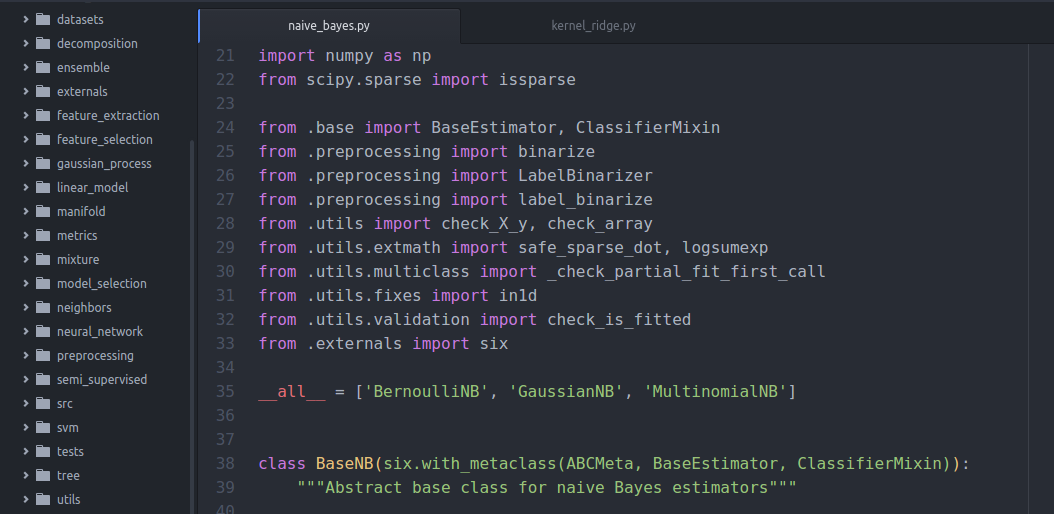Image resolution: width=1054 pixels, height=514 pixels.
Task: Expand the feature_extraction folder chevron
Action: point(26,115)
